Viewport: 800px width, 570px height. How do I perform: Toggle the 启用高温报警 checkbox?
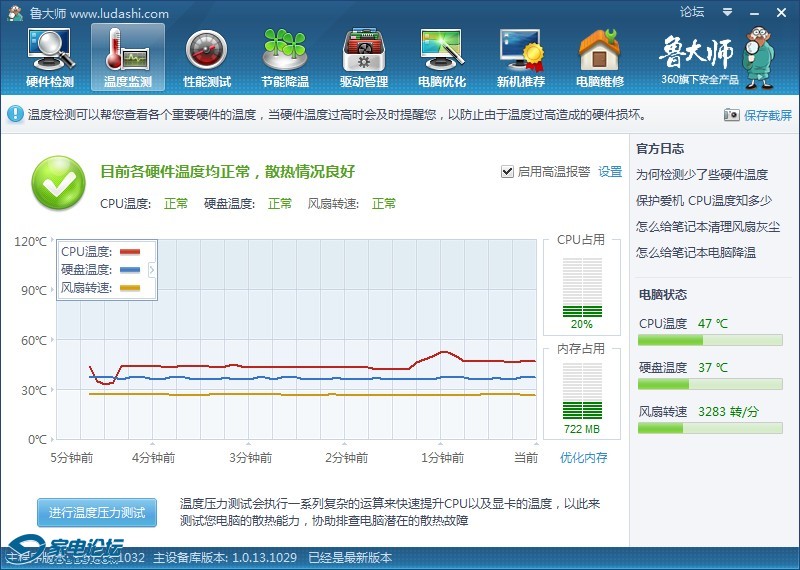507,171
